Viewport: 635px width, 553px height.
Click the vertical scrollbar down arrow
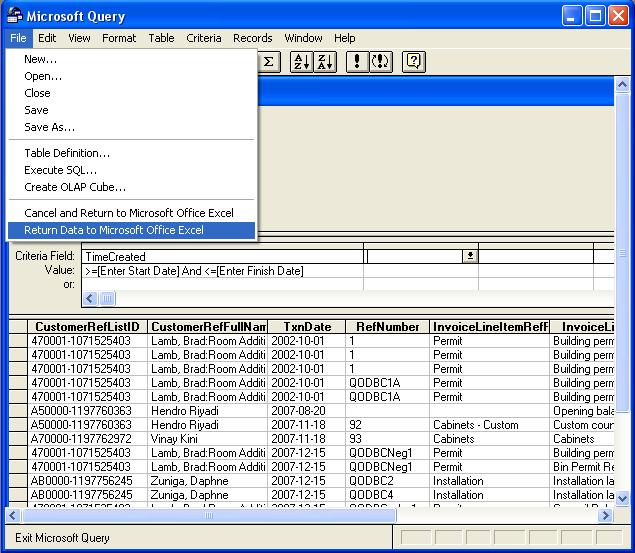click(x=622, y=498)
